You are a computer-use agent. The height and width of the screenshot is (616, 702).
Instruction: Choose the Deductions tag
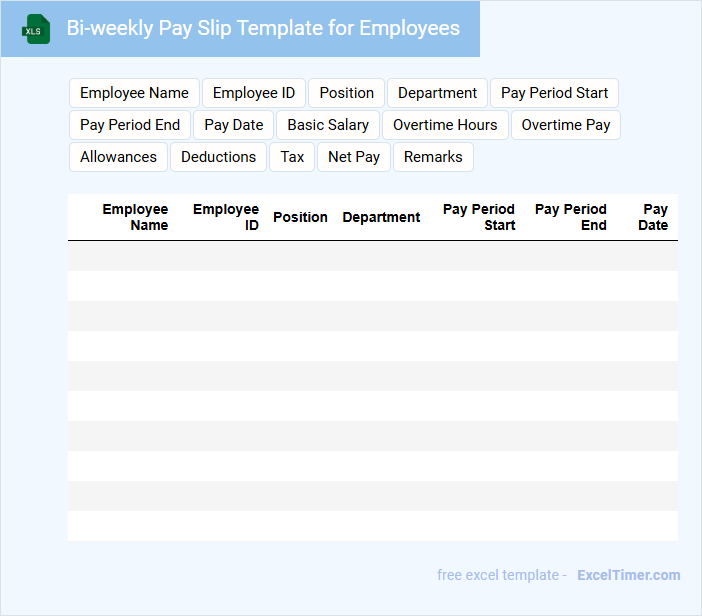pos(218,157)
